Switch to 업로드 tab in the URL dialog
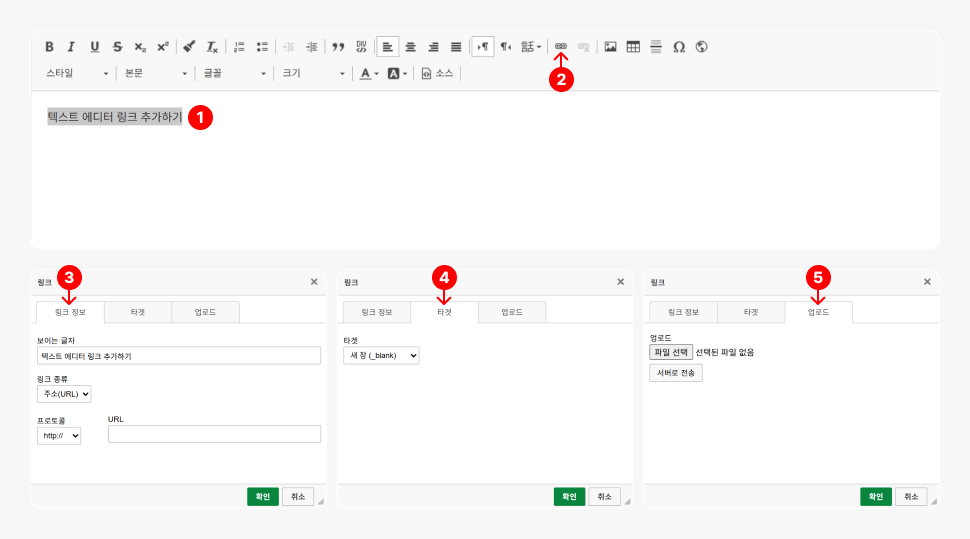This screenshot has width=970, height=539. tap(205, 312)
